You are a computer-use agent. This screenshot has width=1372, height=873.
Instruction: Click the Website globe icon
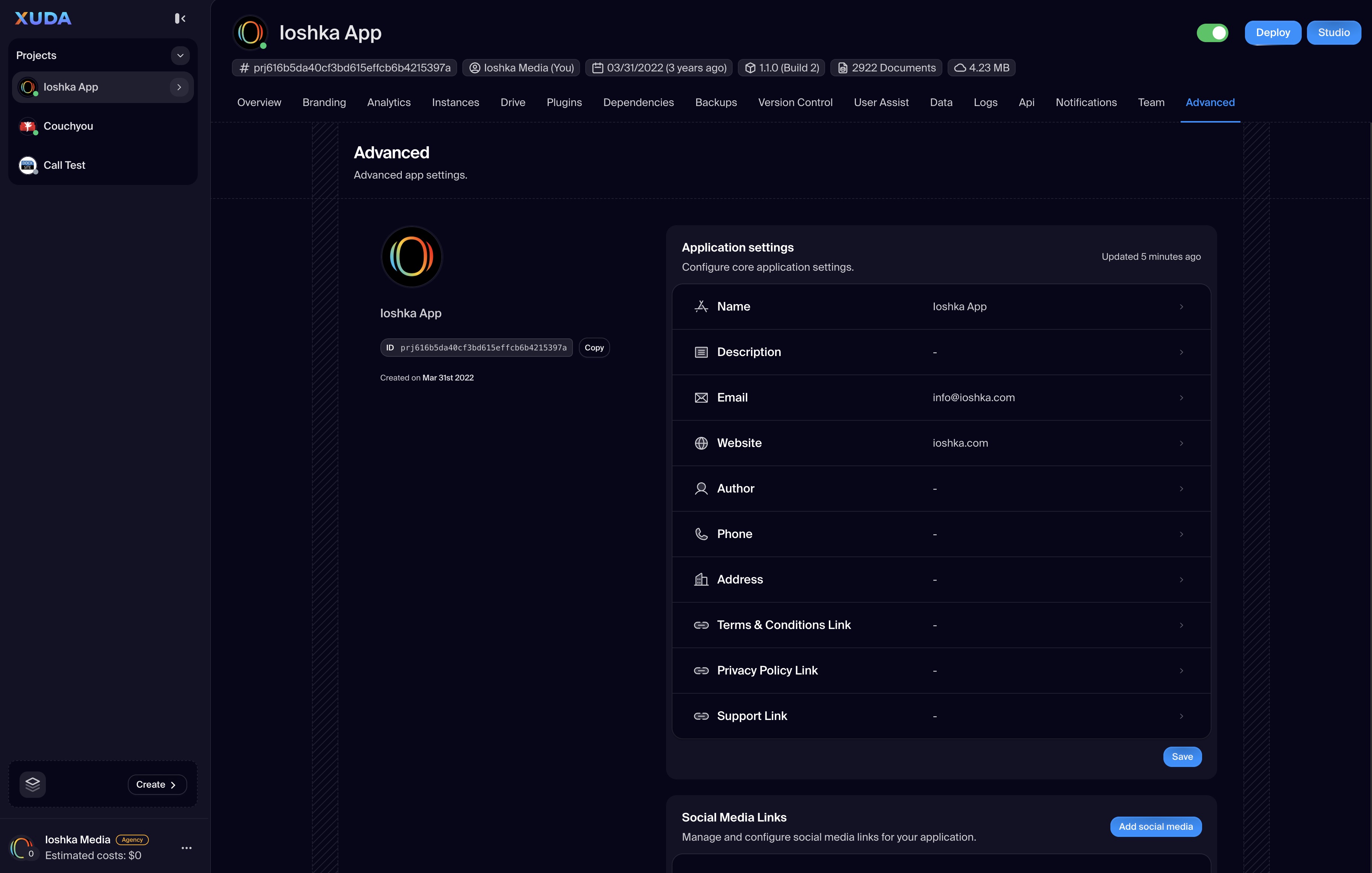click(x=701, y=443)
